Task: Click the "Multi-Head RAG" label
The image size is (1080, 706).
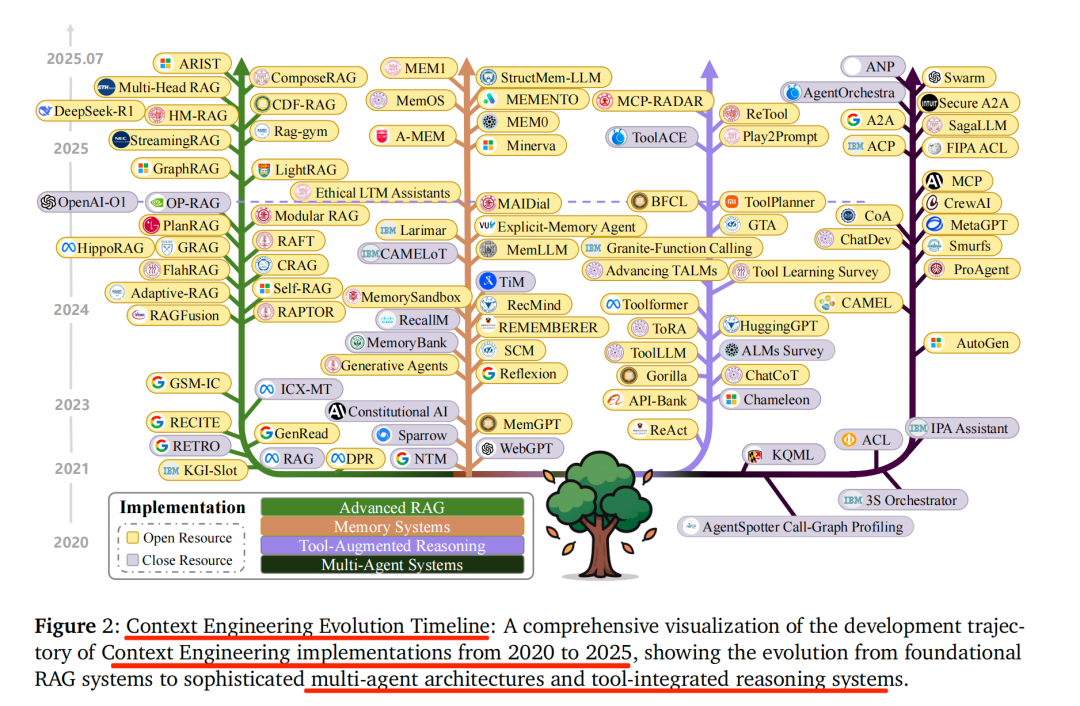Action: click(163, 87)
